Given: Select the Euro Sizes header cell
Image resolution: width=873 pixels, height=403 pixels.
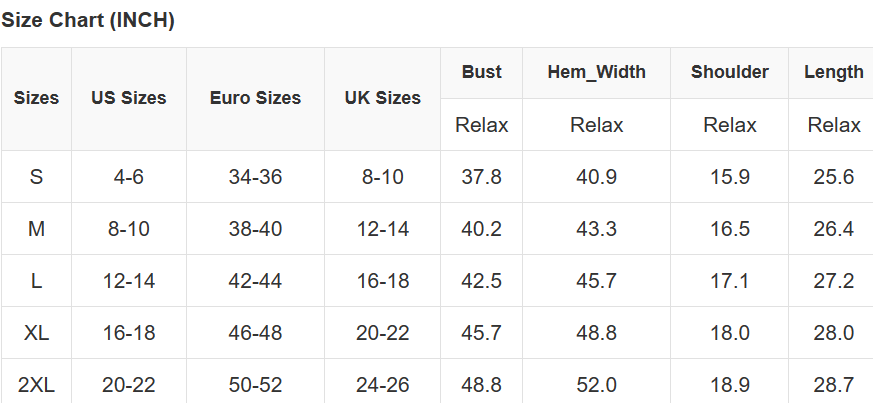Looking at the screenshot, I should coord(255,98).
